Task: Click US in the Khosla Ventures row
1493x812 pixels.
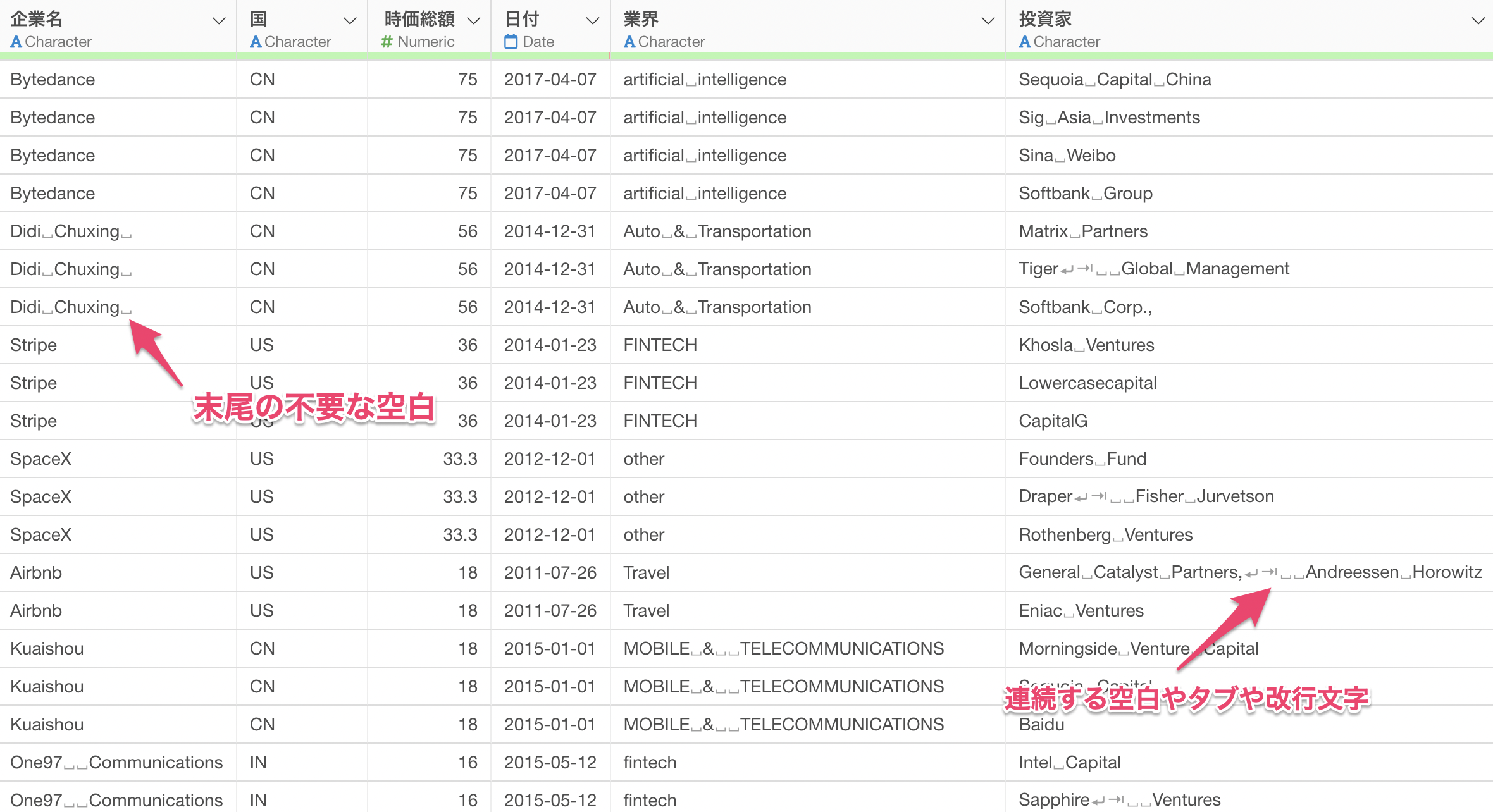Action: click(x=261, y=345)
